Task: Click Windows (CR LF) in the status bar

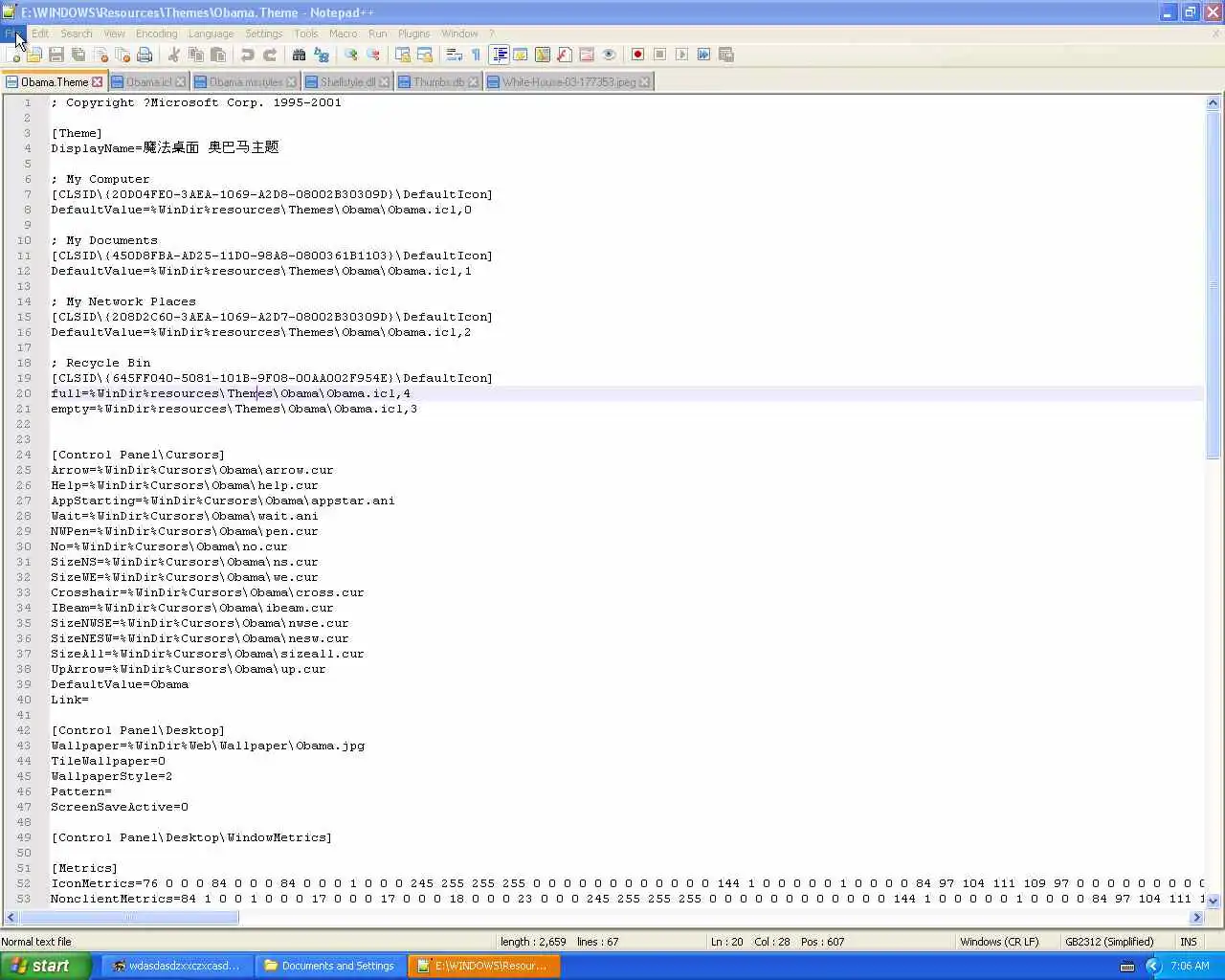Action: point(1000,942)
